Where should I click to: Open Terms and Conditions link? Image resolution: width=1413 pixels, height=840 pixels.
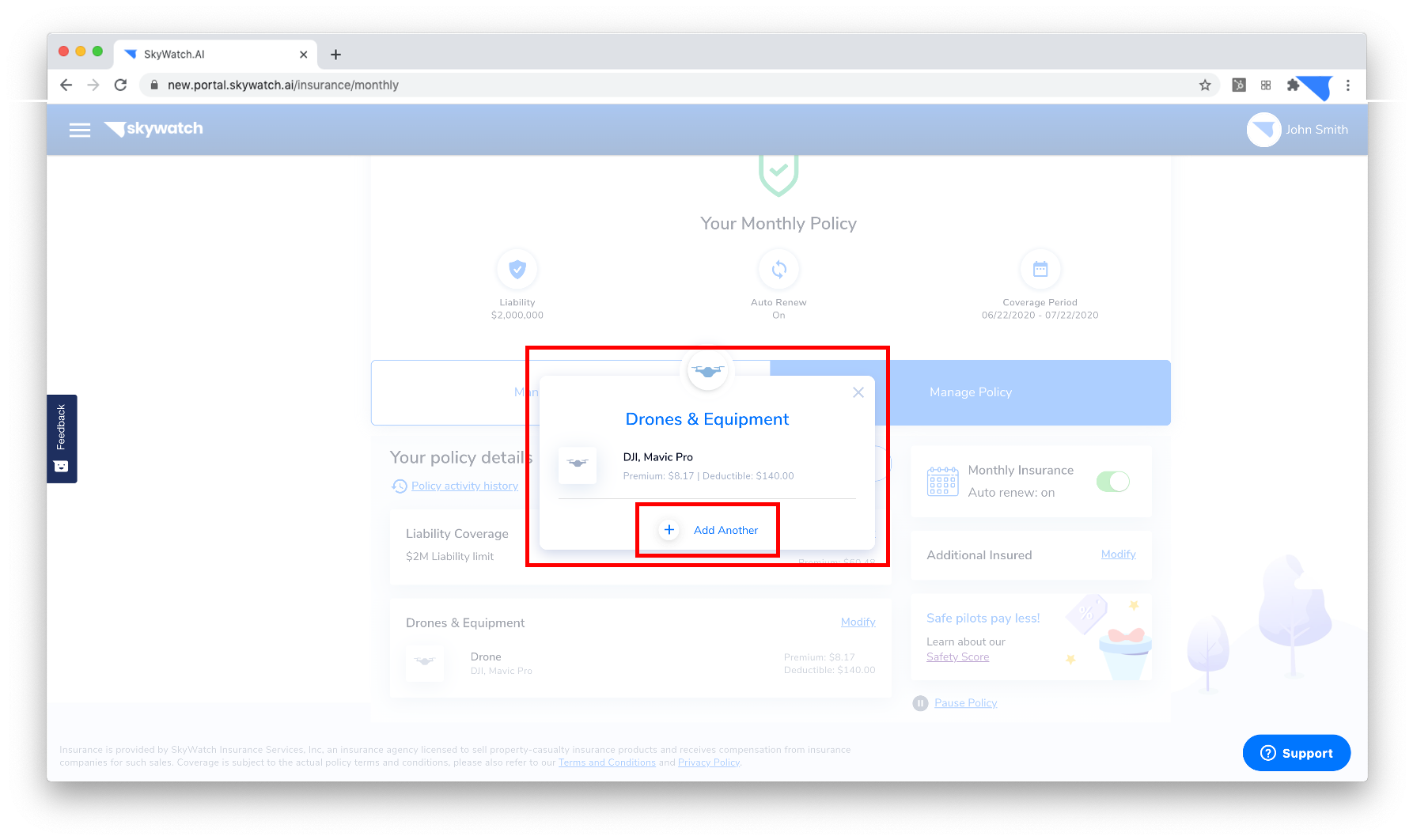point(607,762)
